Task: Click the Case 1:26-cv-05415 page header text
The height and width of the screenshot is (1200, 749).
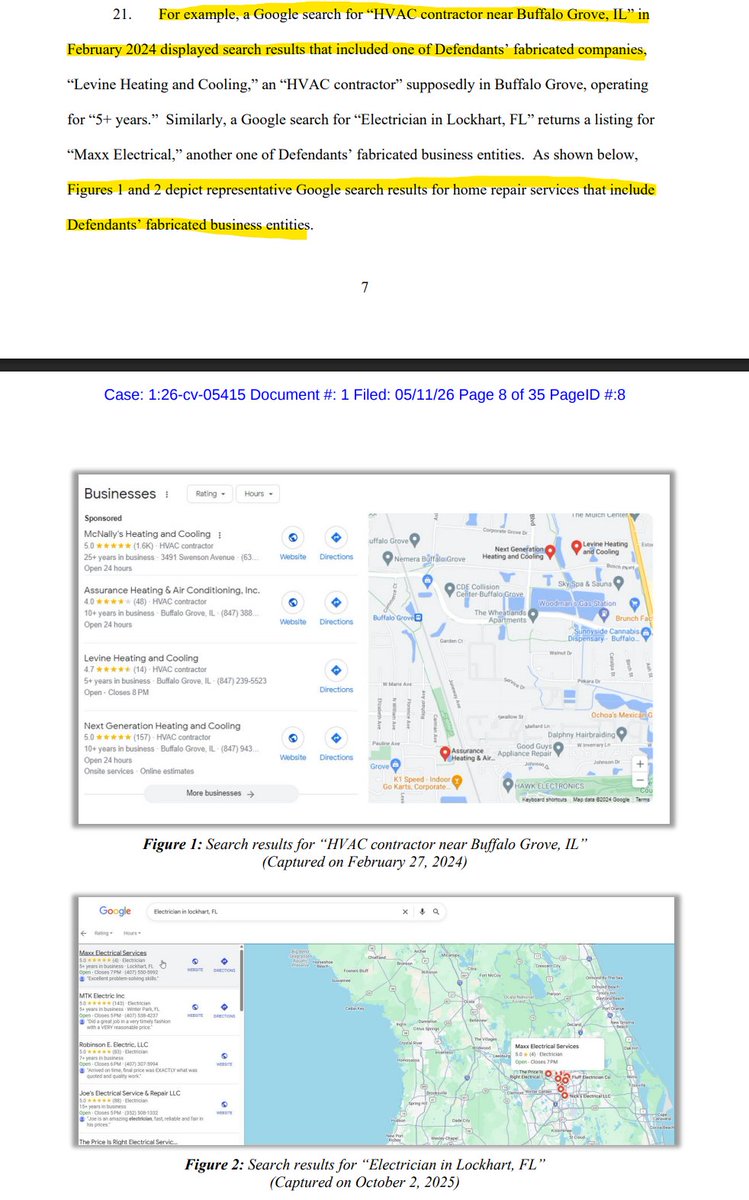Action: point(364,395)
